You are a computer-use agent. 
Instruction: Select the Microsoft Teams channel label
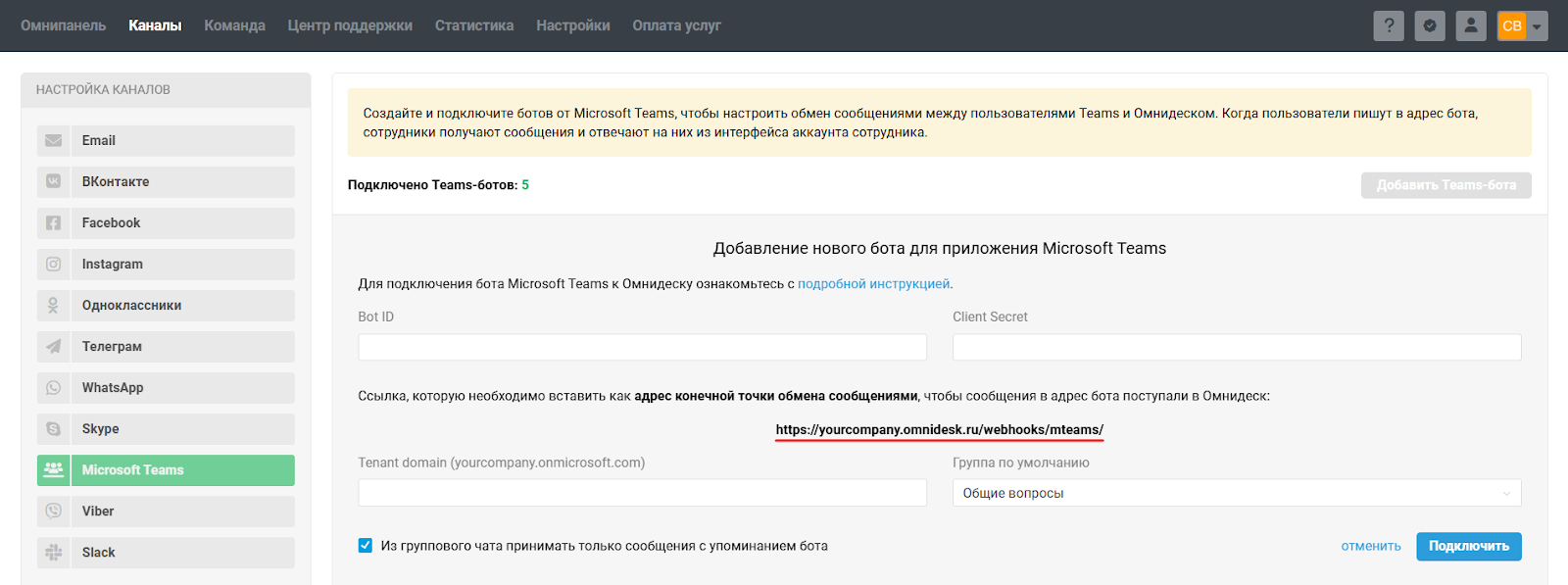tap(132, 470)
